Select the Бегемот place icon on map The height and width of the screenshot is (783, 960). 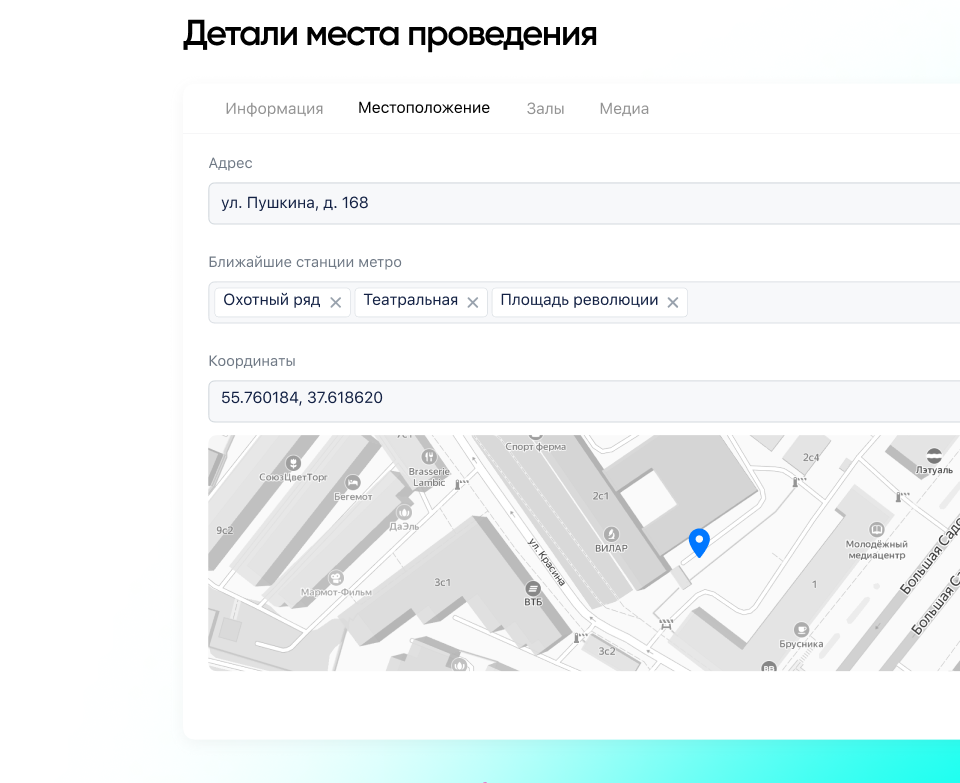point(353,482)
